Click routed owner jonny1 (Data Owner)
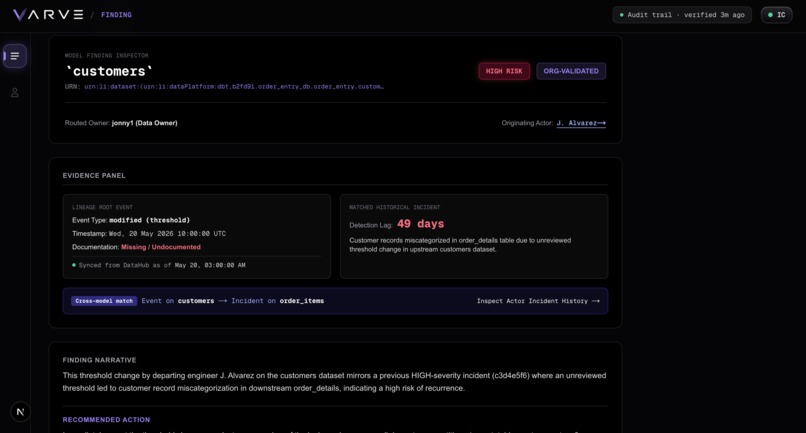806x433 pixels. coord(144,123)
